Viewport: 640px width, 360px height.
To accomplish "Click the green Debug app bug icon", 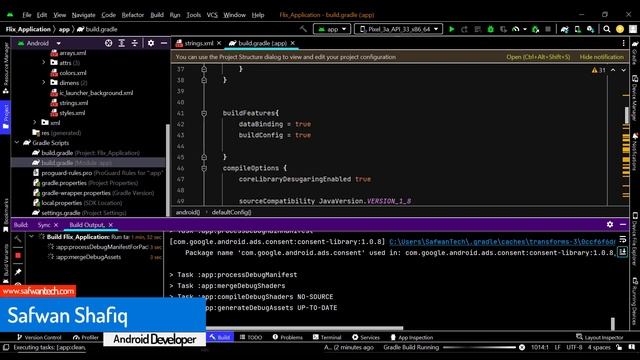I will 491,29.
